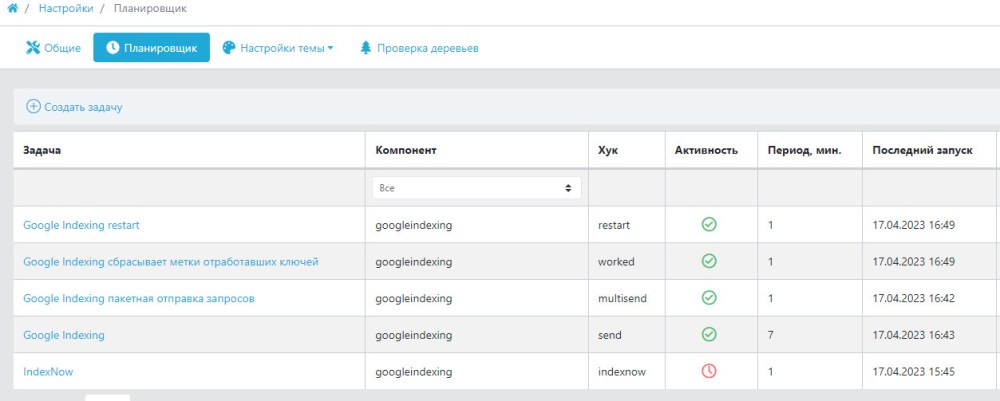Click the clock icon on the Планировщик tab

point(112,48)
